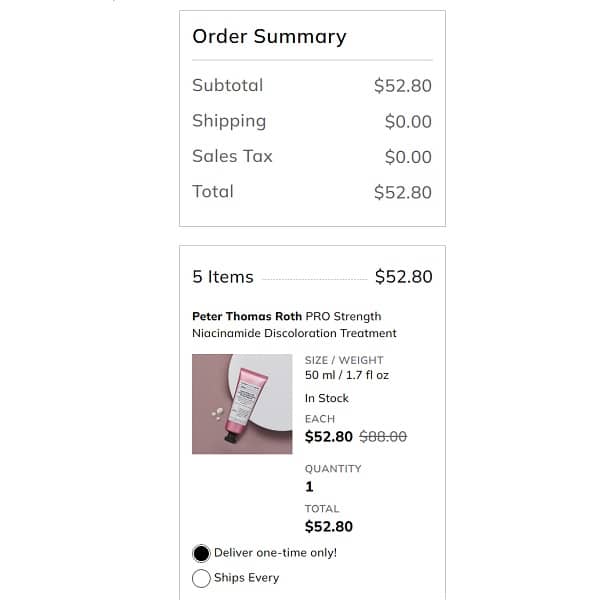600x600 pixels.
Task: Click the Sales Tax amount of $0.00
Action: click(408, 157)
